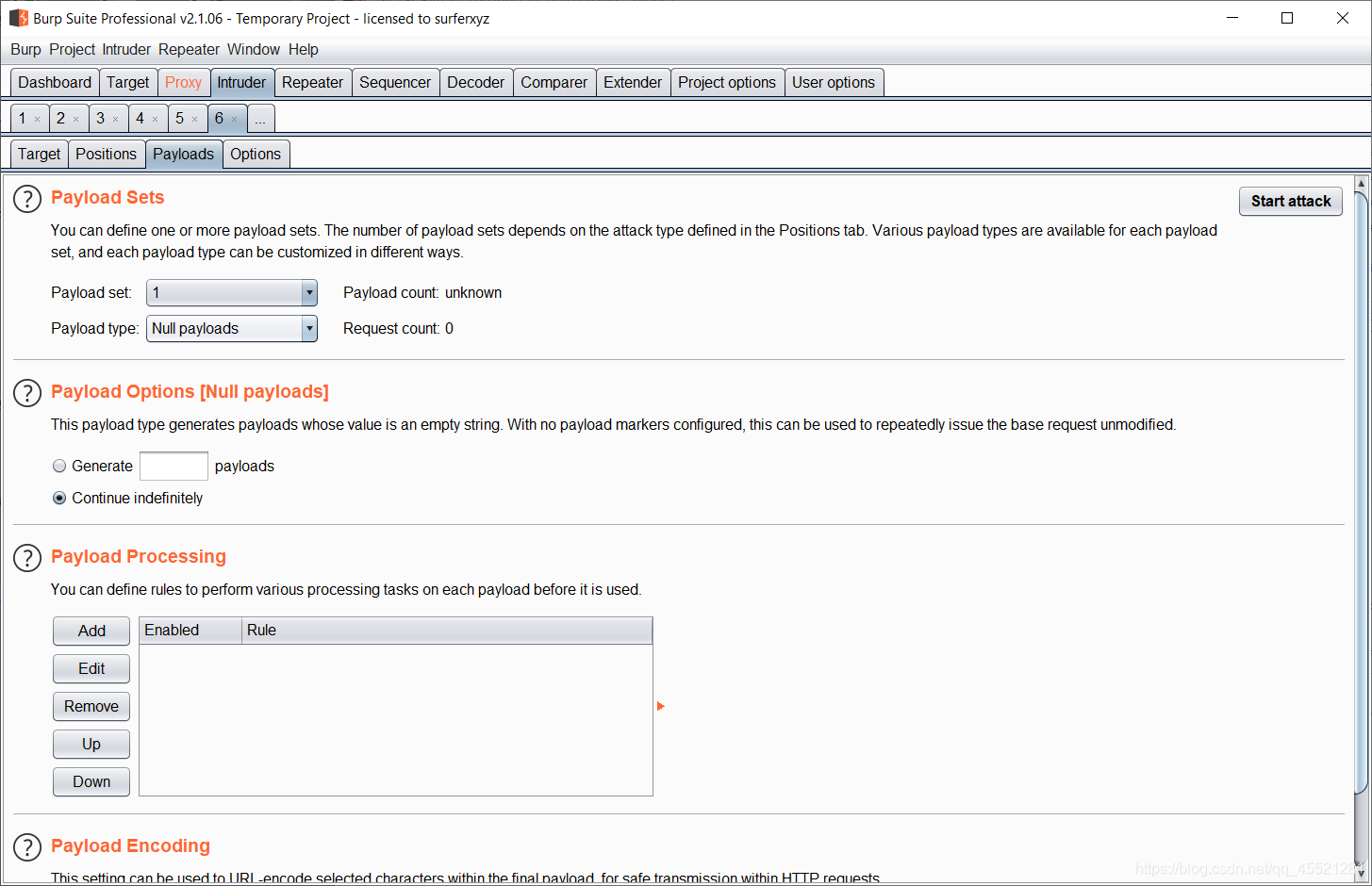
Task: Click the orange arrow expander beside rules table
Action: [x=661, y=706]
